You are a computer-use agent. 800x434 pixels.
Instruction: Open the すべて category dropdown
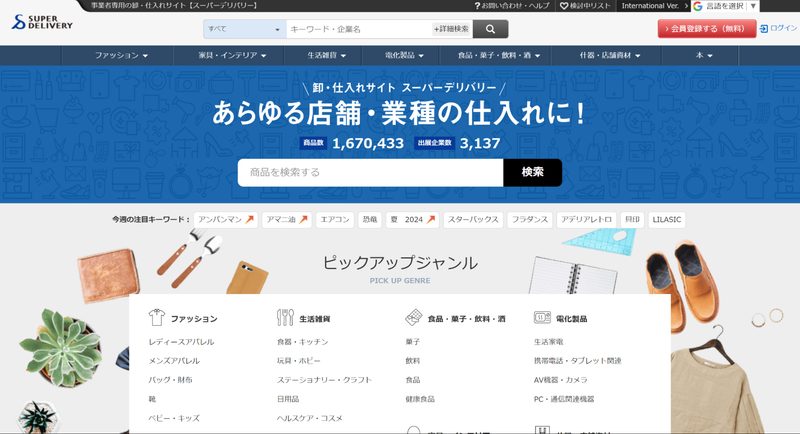point(244,29)
